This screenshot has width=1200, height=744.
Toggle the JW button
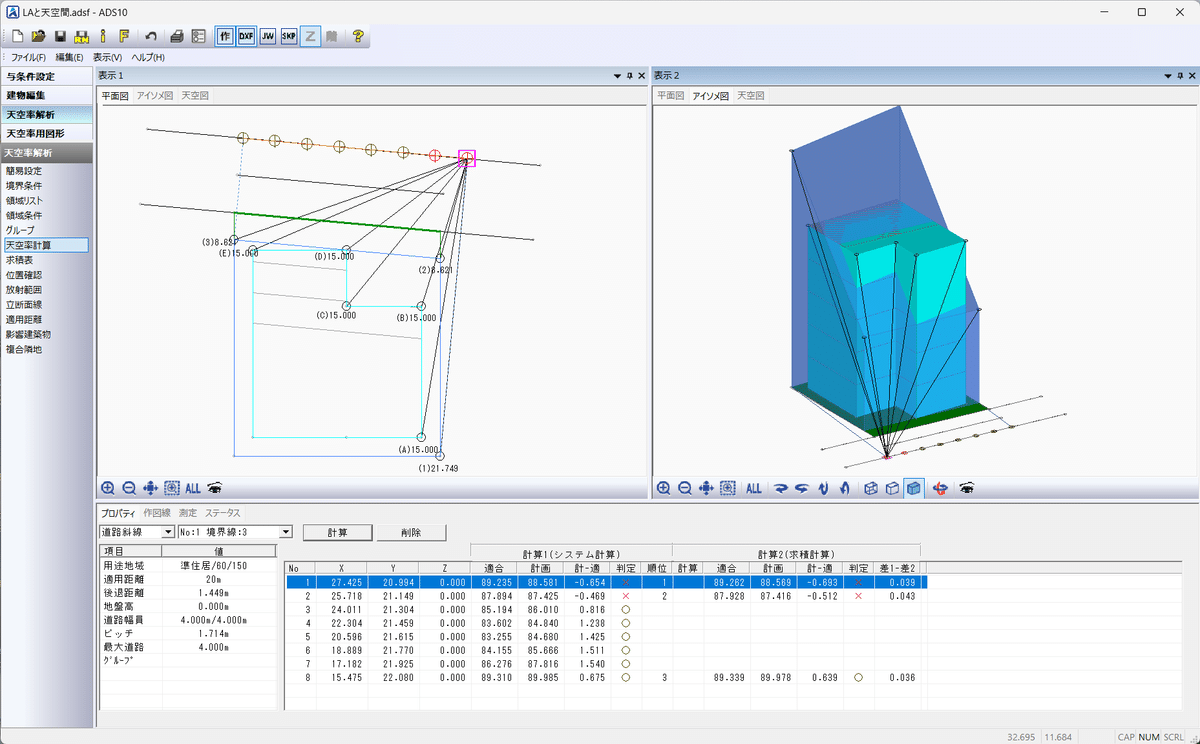click(268, 37)
